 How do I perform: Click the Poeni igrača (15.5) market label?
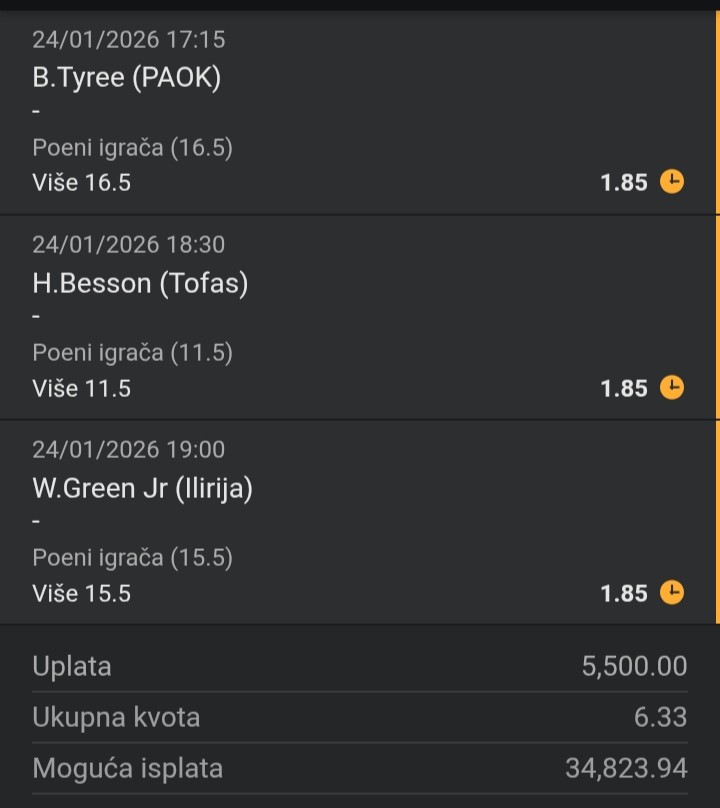click(132, 558)
